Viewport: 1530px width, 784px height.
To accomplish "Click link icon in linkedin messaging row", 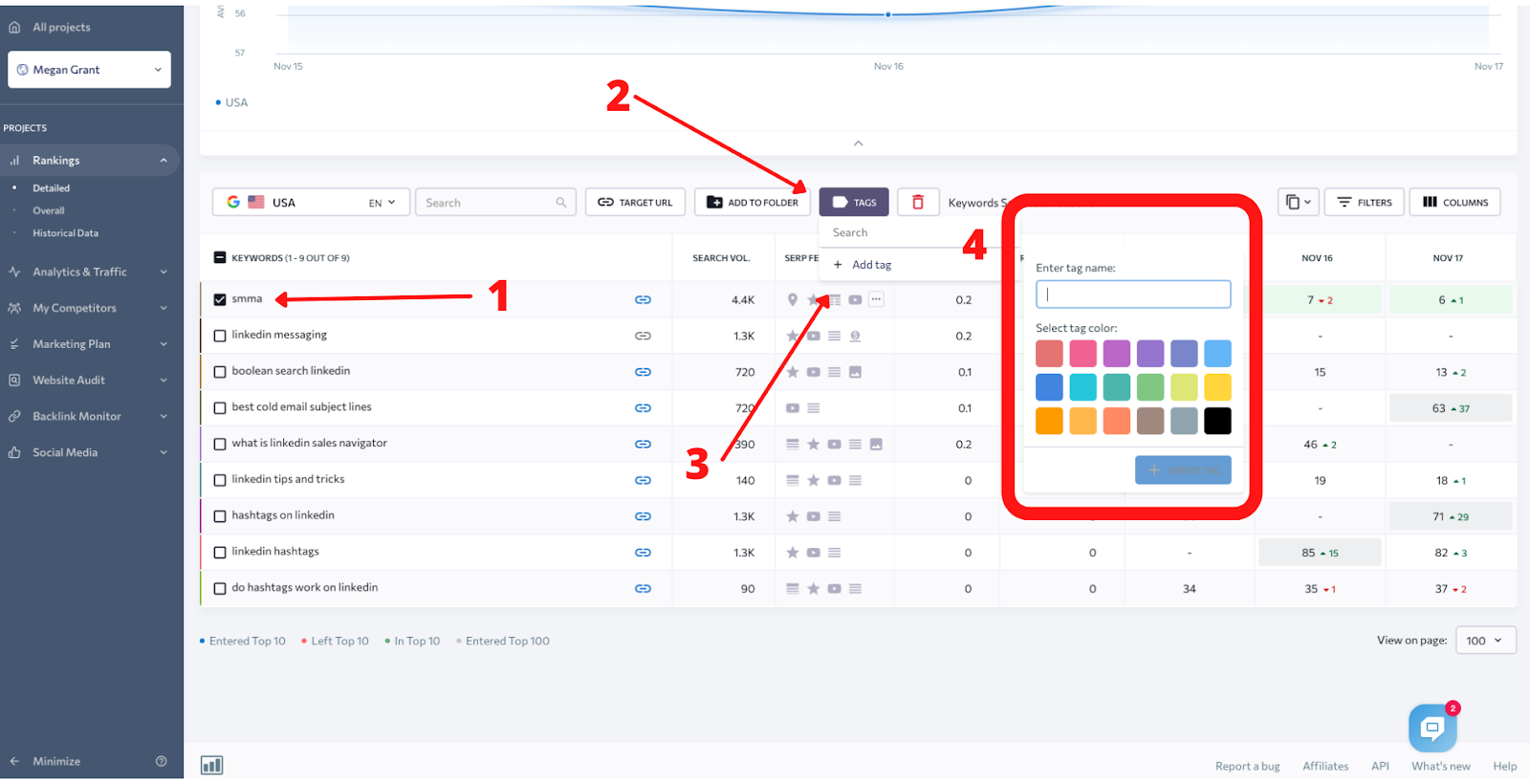I will 643,336.
